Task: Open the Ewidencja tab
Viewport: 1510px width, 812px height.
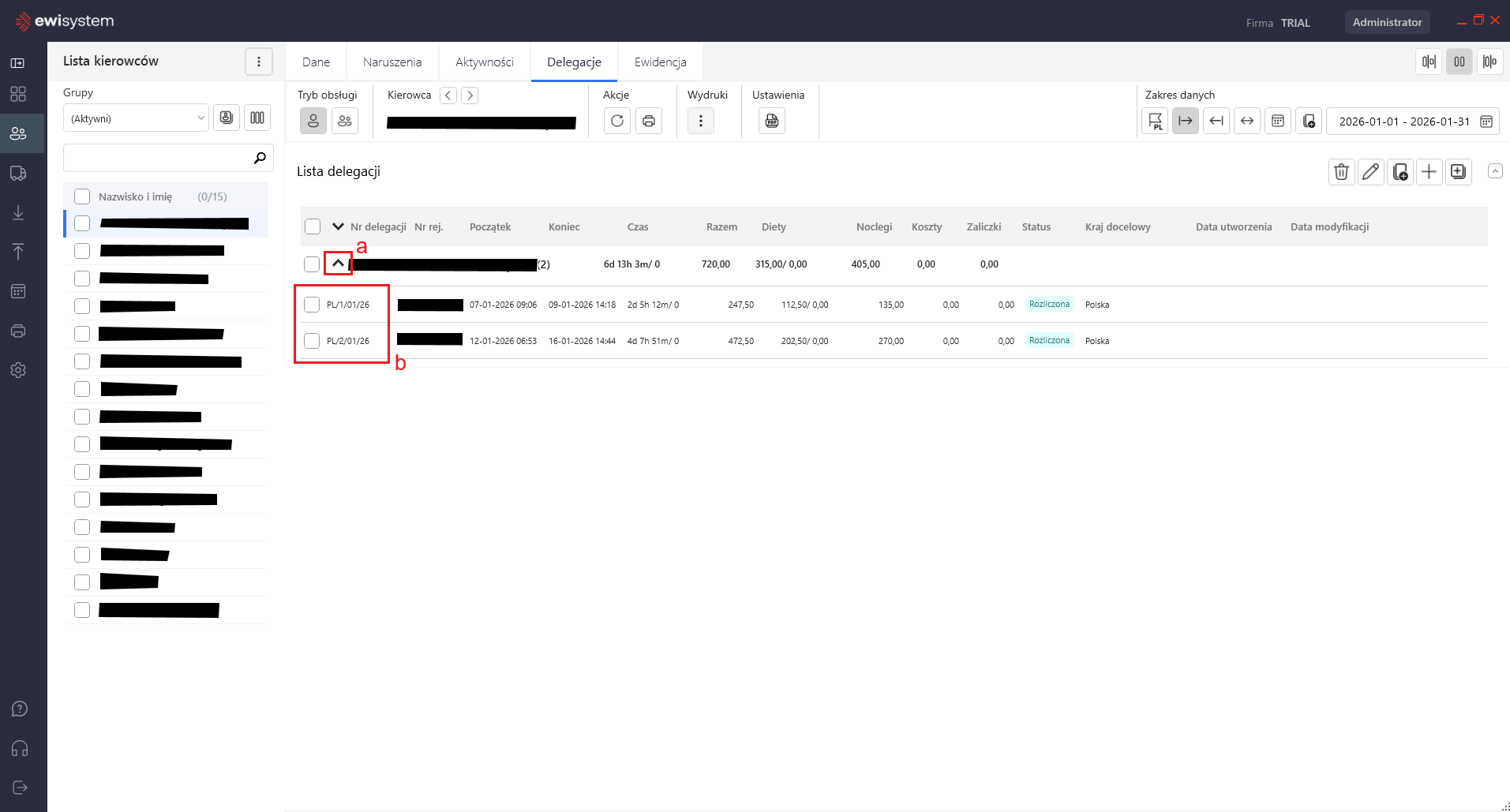Action: click(660, 62)
